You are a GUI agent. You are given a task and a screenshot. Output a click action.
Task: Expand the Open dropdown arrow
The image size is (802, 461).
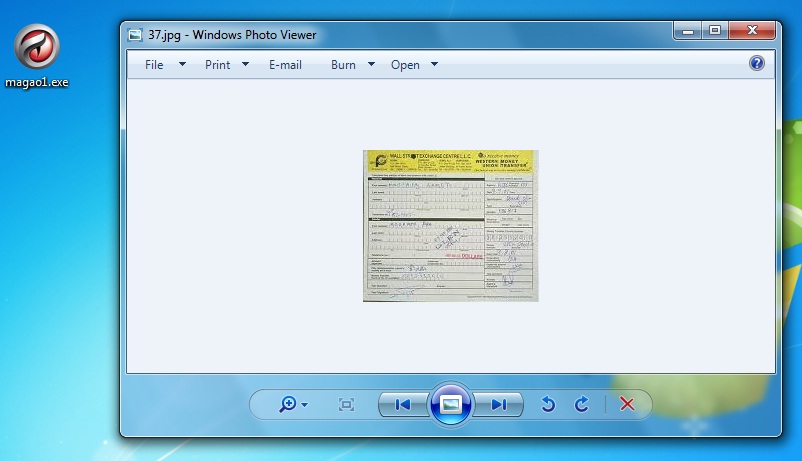tap(434, 64)
